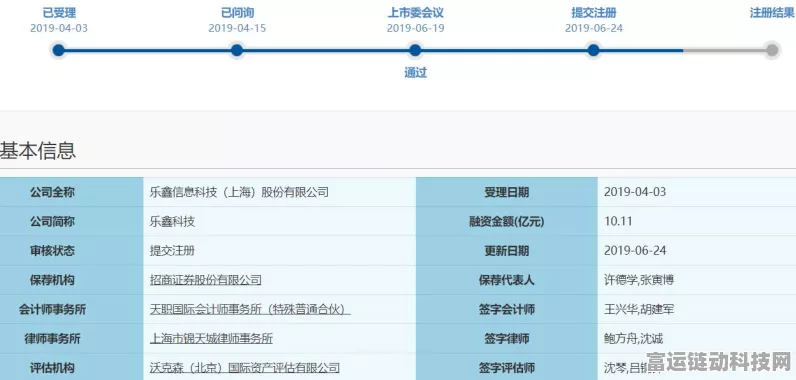Click date 2019-04-15 under 已问询
Screen dimensions: 796x380
[237, 28]
